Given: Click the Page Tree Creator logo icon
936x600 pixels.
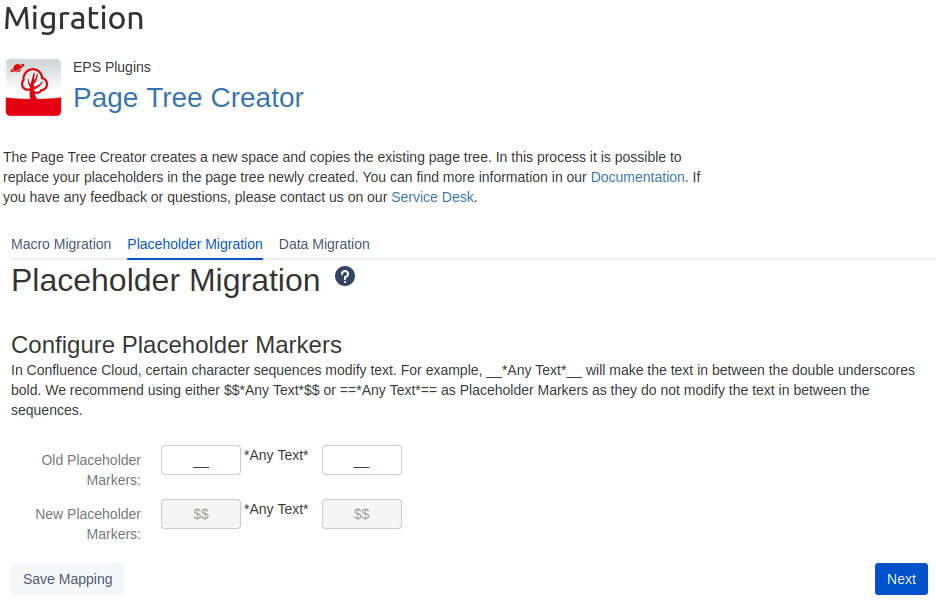Looking at the screenshot, I should tap(33, 87).
